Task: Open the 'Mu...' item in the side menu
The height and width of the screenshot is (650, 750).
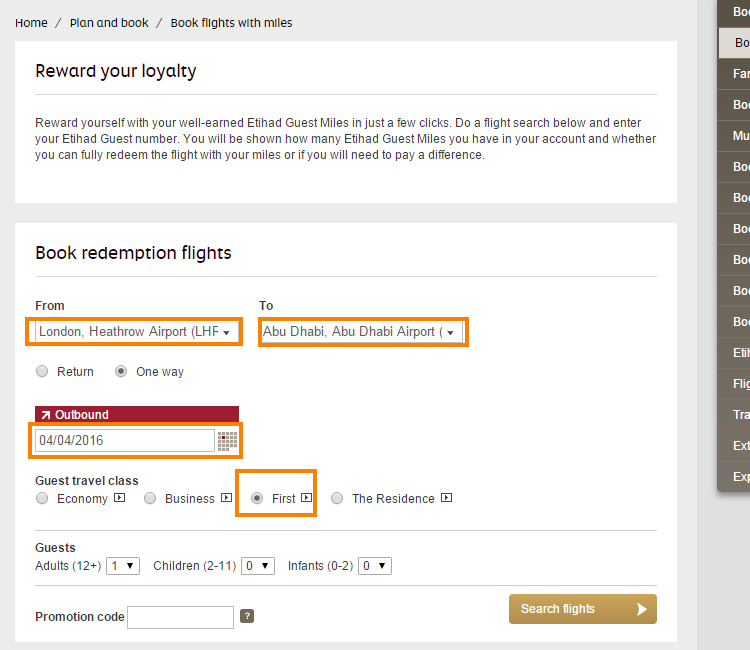Action: tap(740, 136)
